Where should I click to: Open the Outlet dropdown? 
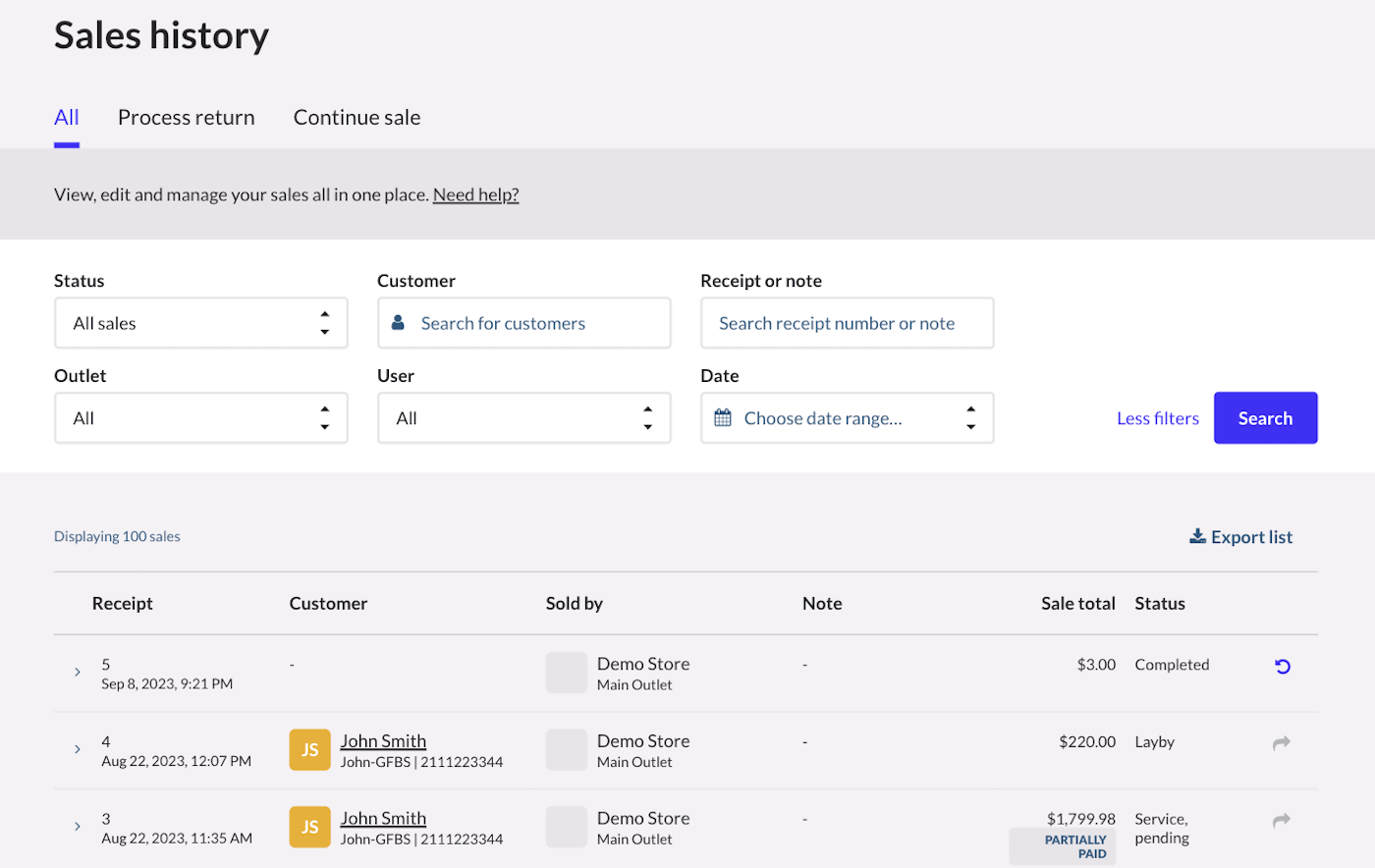tap(200, 418)
